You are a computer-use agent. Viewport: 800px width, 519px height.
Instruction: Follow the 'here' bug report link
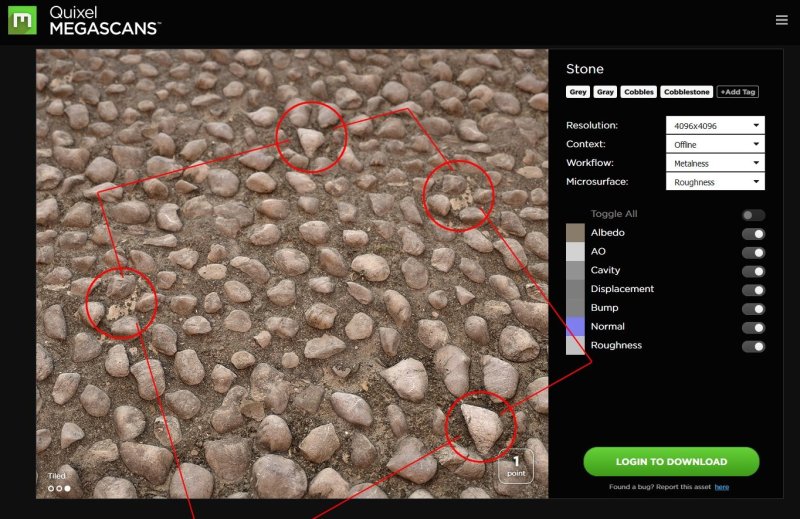pos(721,487)
